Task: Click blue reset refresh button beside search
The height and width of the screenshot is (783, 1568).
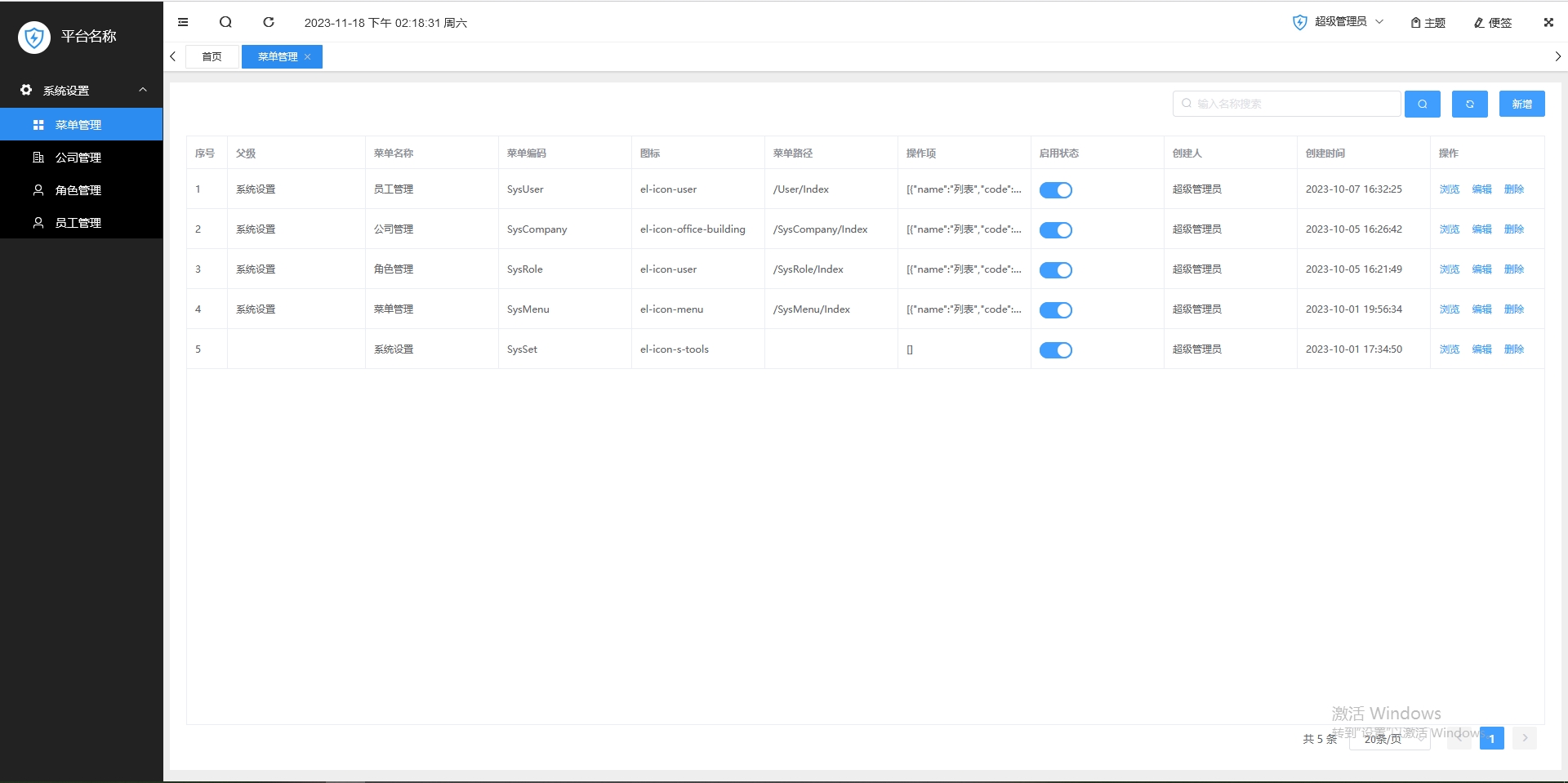Action: click(1470, 104)
